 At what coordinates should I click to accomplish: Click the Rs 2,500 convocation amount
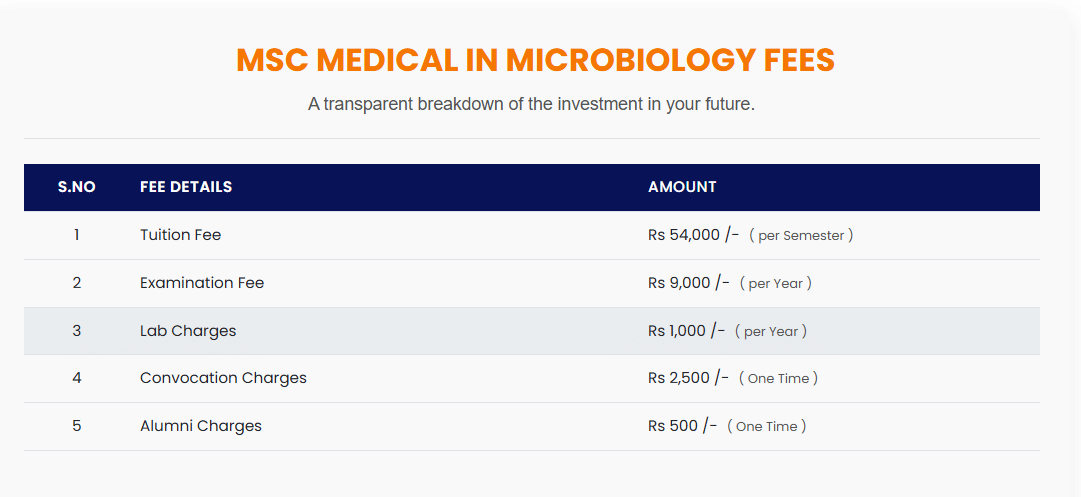(x=688, y=378)
